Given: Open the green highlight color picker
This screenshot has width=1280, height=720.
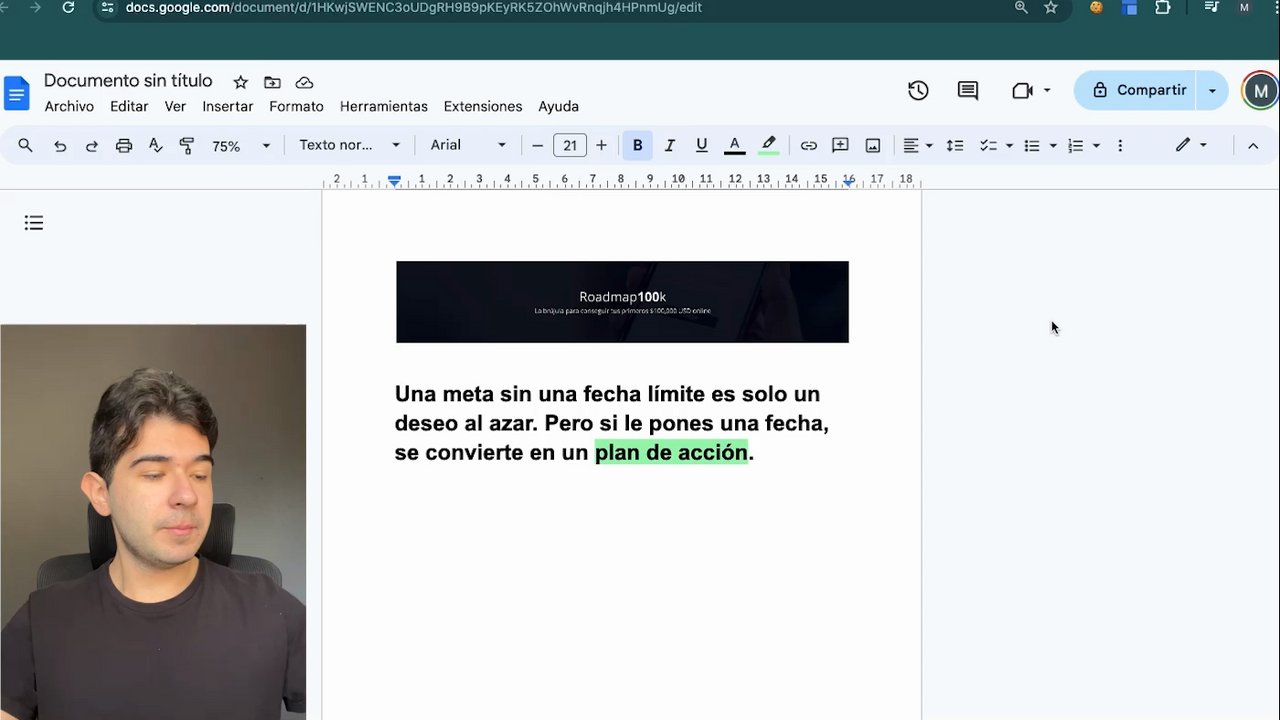Looking at the screenshot, I should point(768,146).
